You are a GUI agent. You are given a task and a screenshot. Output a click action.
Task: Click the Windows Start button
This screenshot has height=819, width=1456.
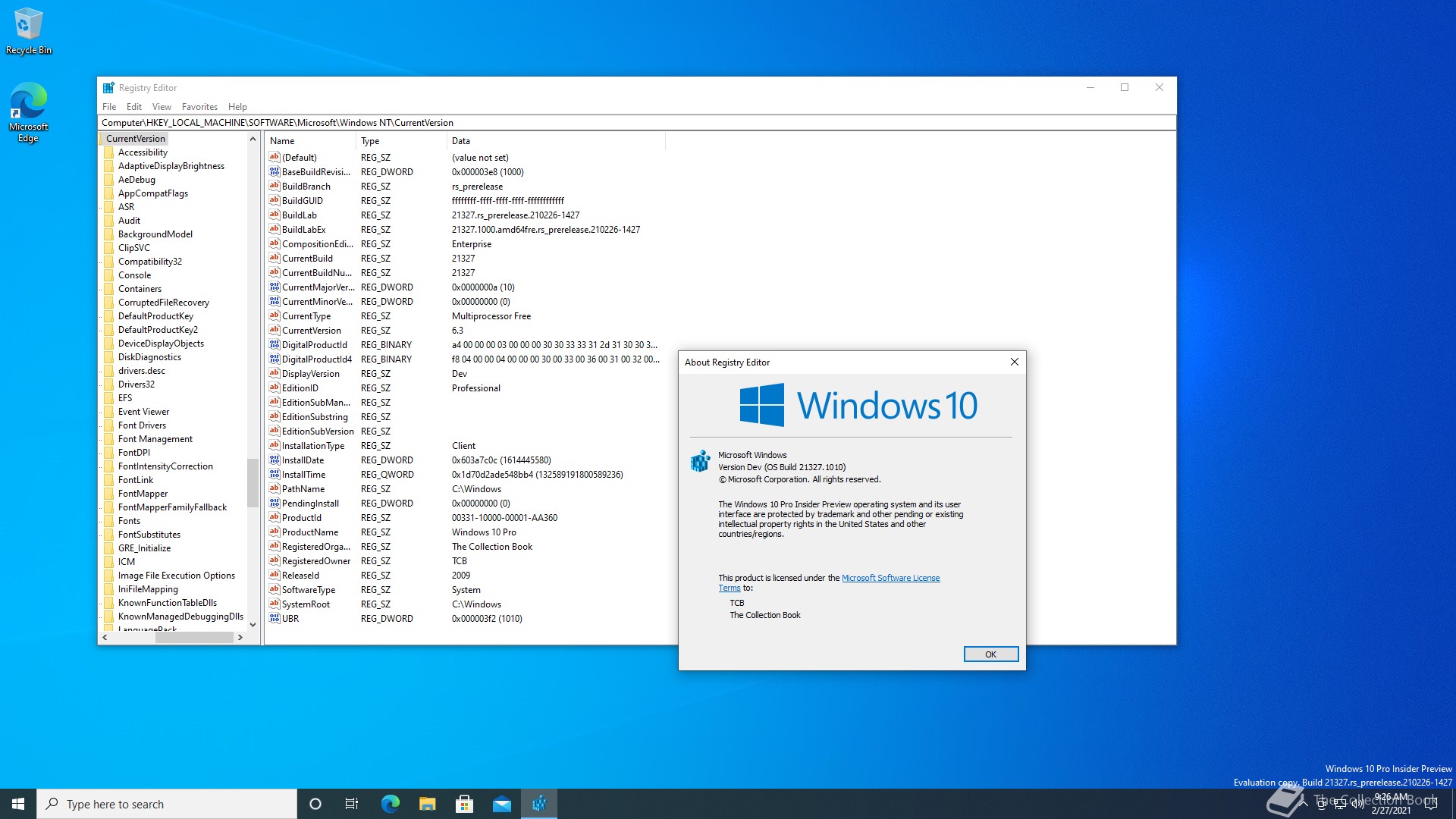click(18, 804)
